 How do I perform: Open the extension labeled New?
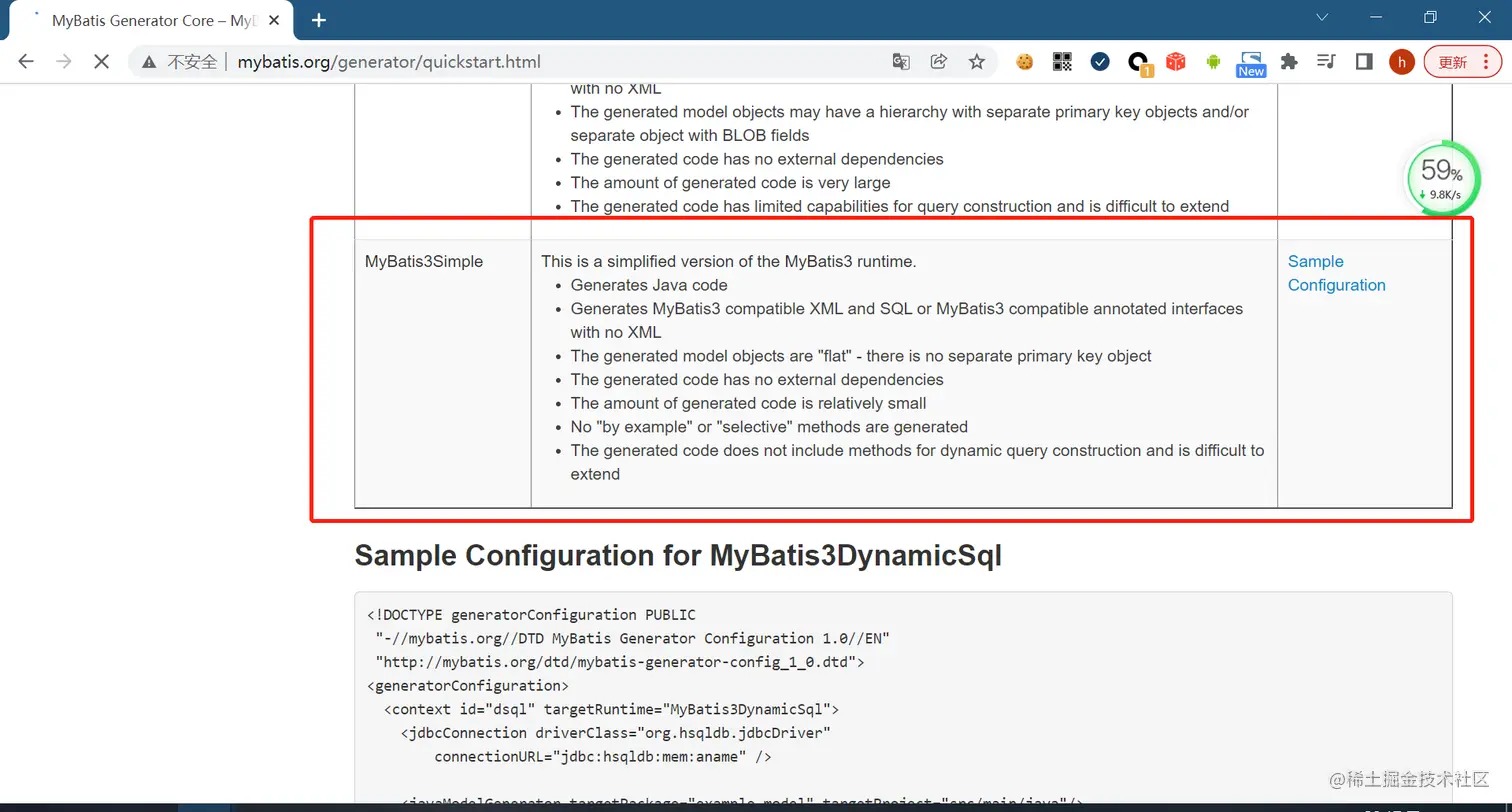pos(1251,64)
